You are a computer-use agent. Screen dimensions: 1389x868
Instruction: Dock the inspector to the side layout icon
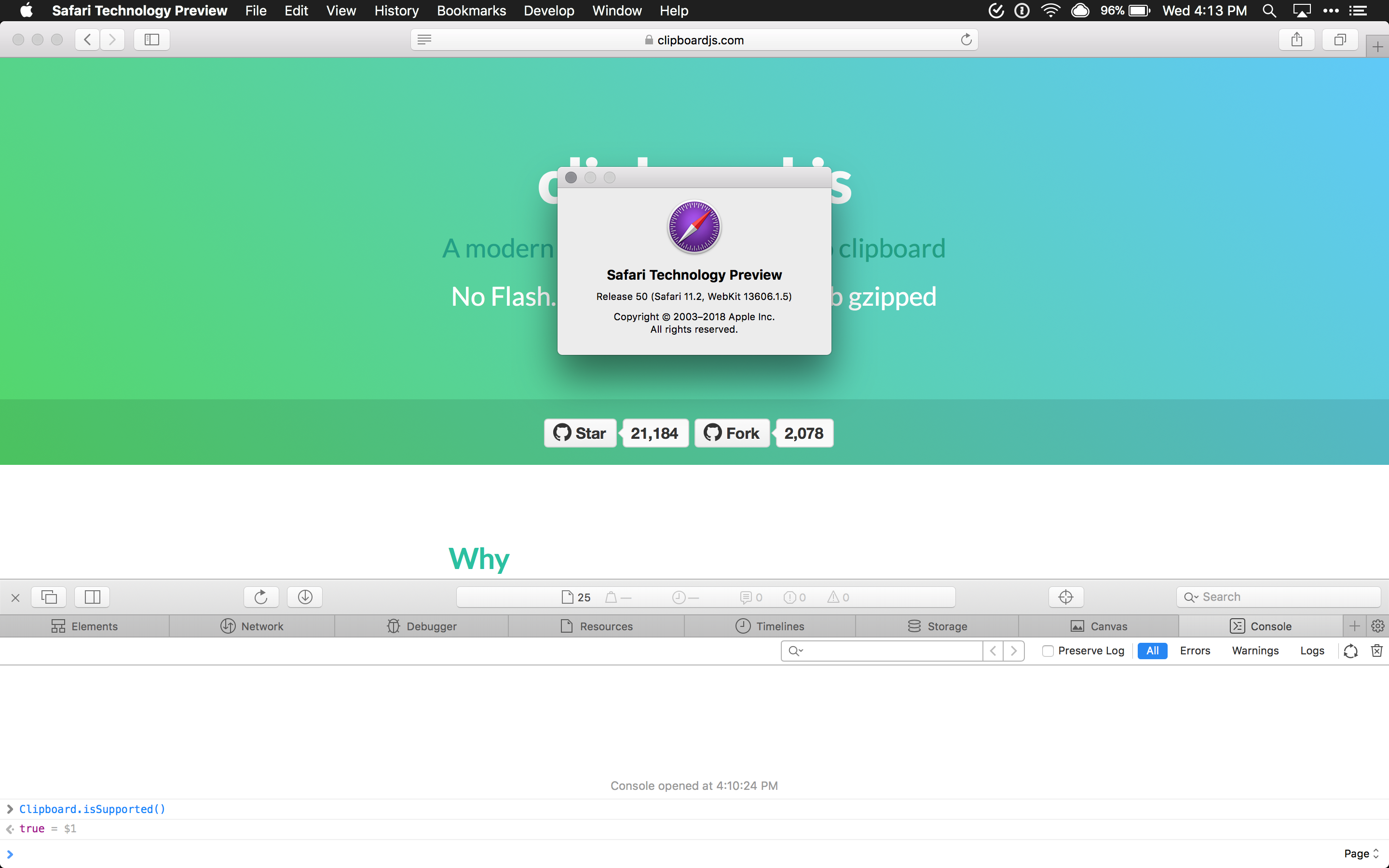(x=92, y=597)
